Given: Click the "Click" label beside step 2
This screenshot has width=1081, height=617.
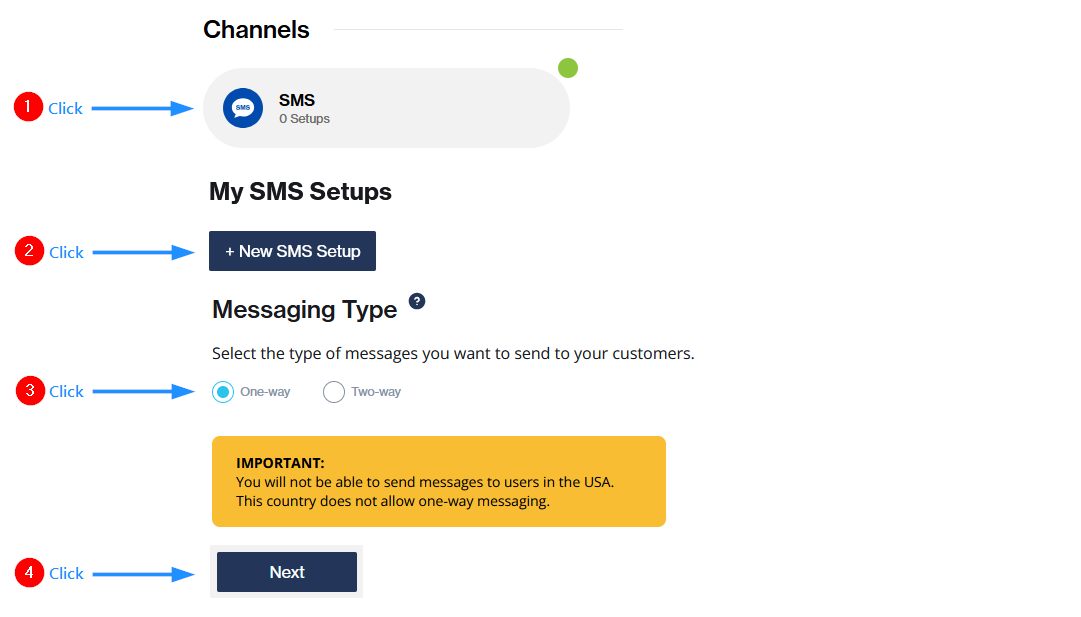Looking at the screenshot, I should pyautogui.click(x=66, y=253).
